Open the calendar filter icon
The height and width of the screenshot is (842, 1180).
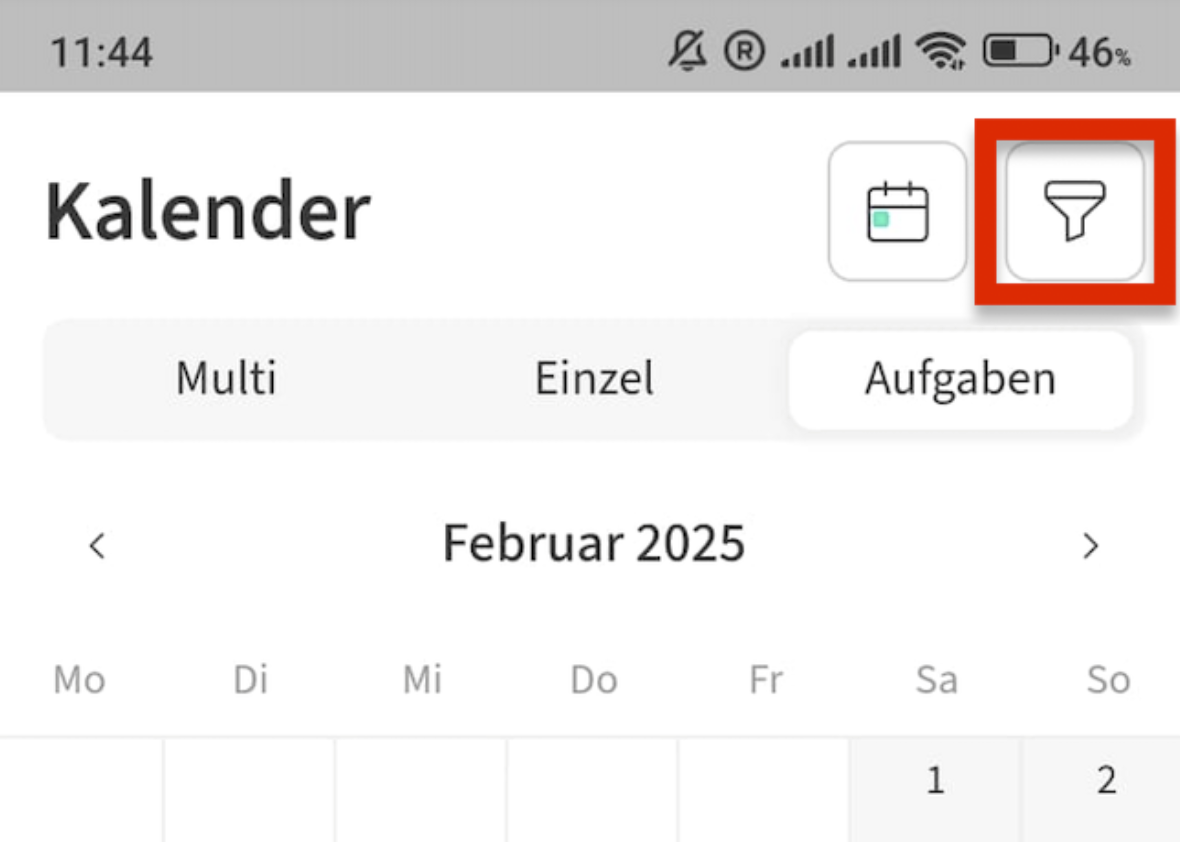(1075, 210)
